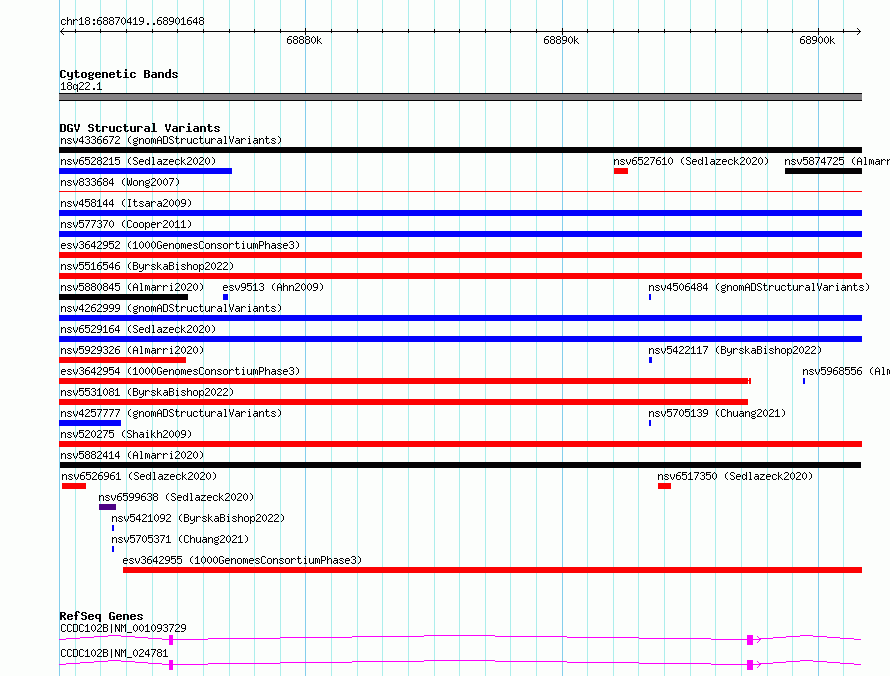Open the CCDC102B|NM_001093729 transcript

click(x=123, y=628)
